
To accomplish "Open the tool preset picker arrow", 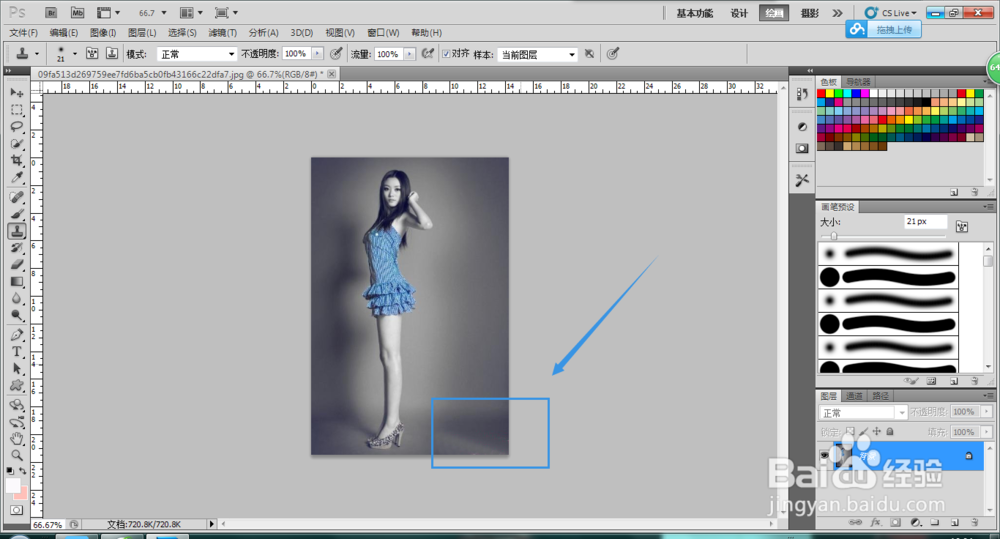I will click(36, 54).
